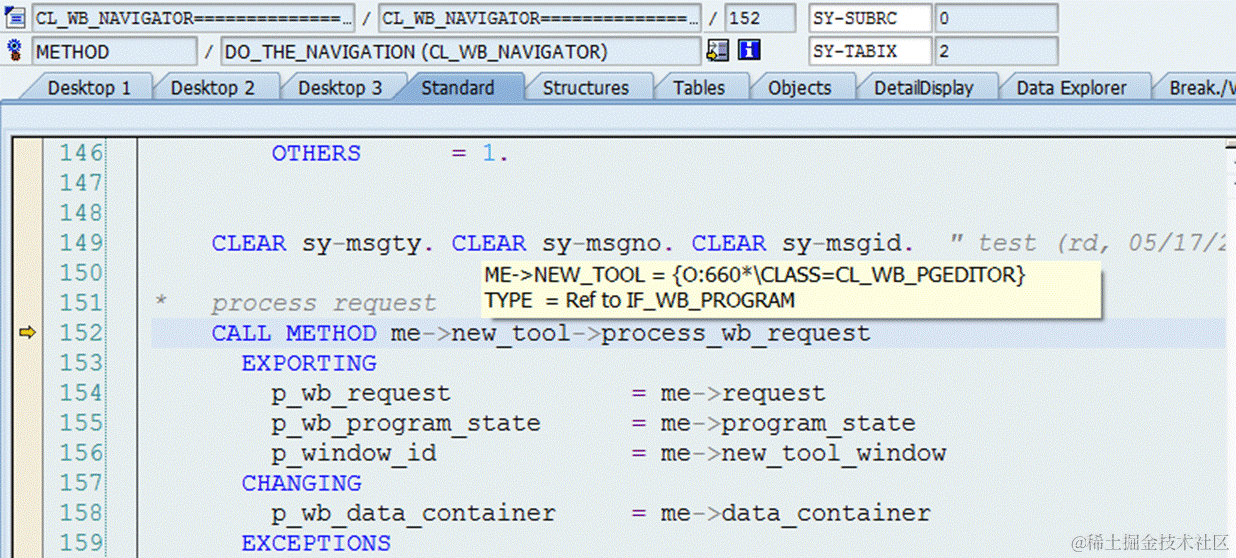Click the OTHERS keyword on line 146

coord(316,153)
